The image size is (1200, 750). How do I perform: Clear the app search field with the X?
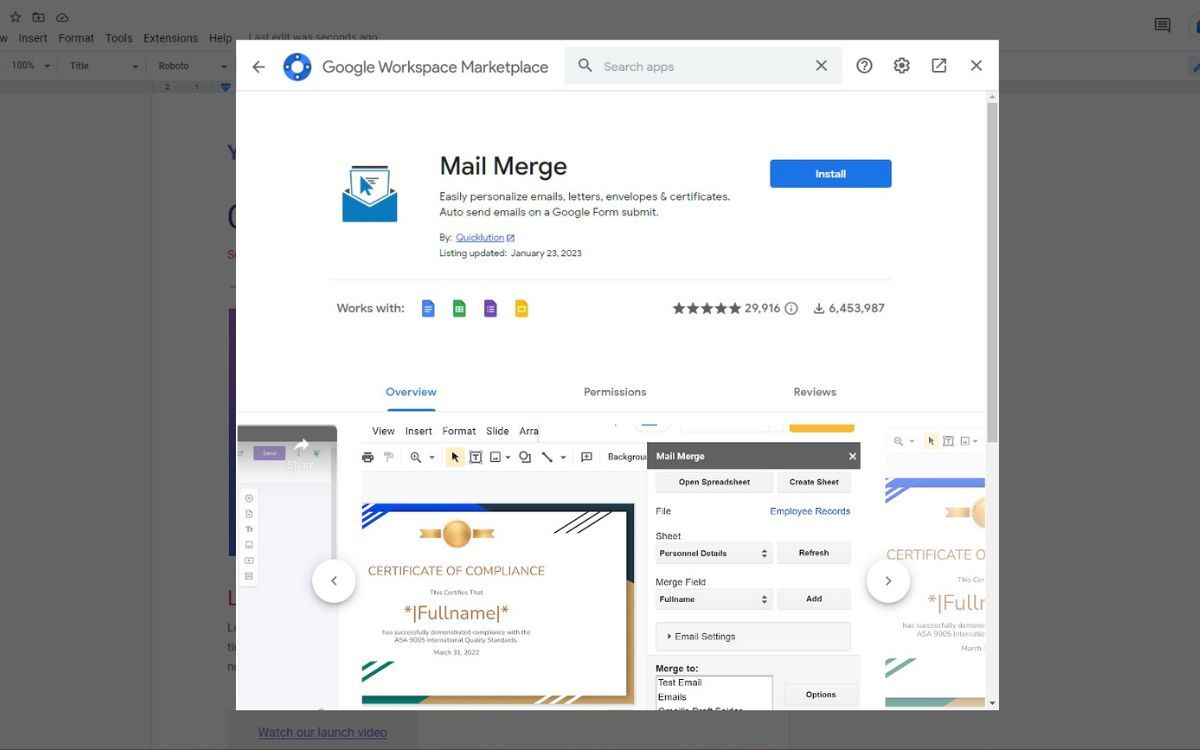click(x=821, y=65)
